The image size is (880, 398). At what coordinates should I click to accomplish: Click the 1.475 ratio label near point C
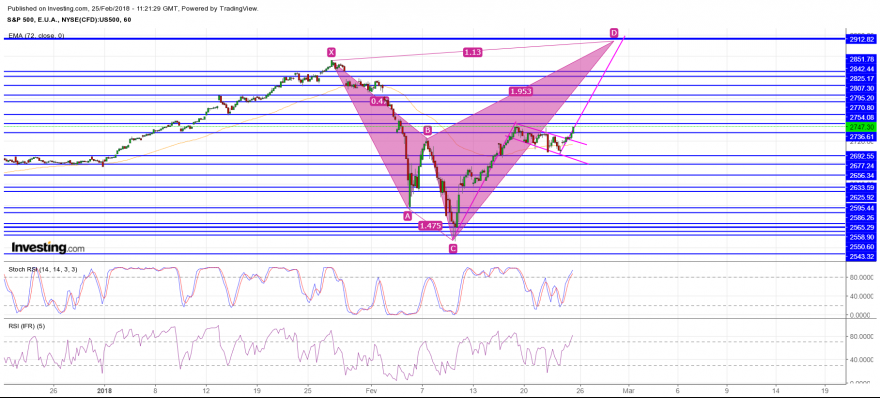tap(430, 226)
